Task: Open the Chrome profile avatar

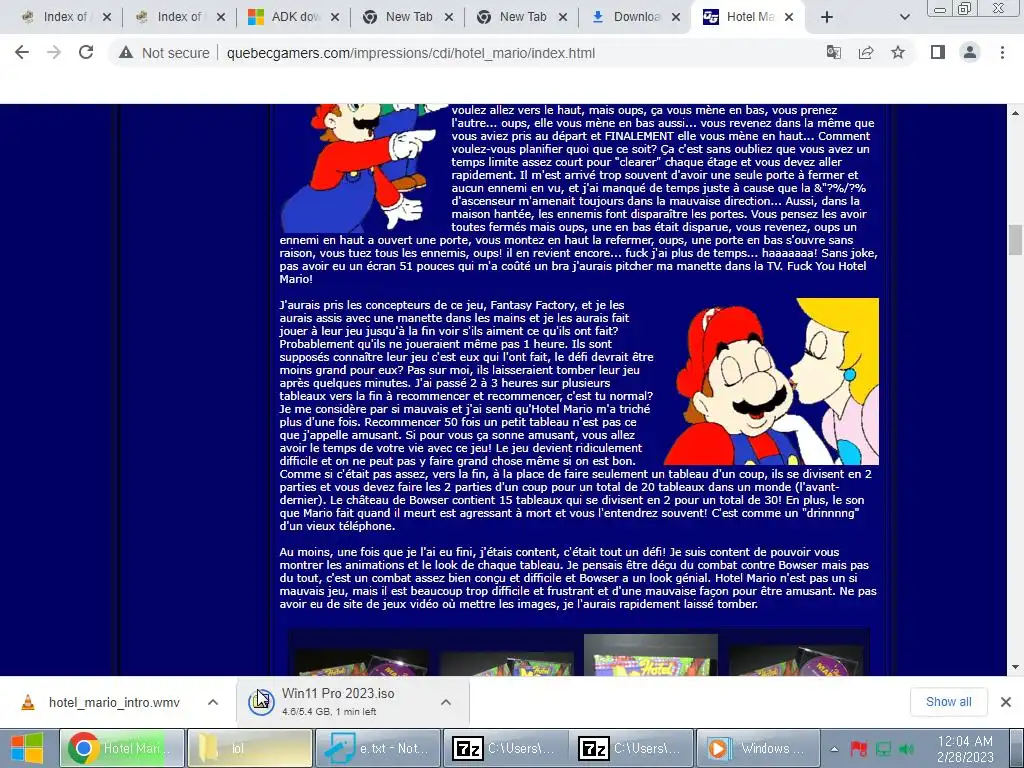Action: 970,52
